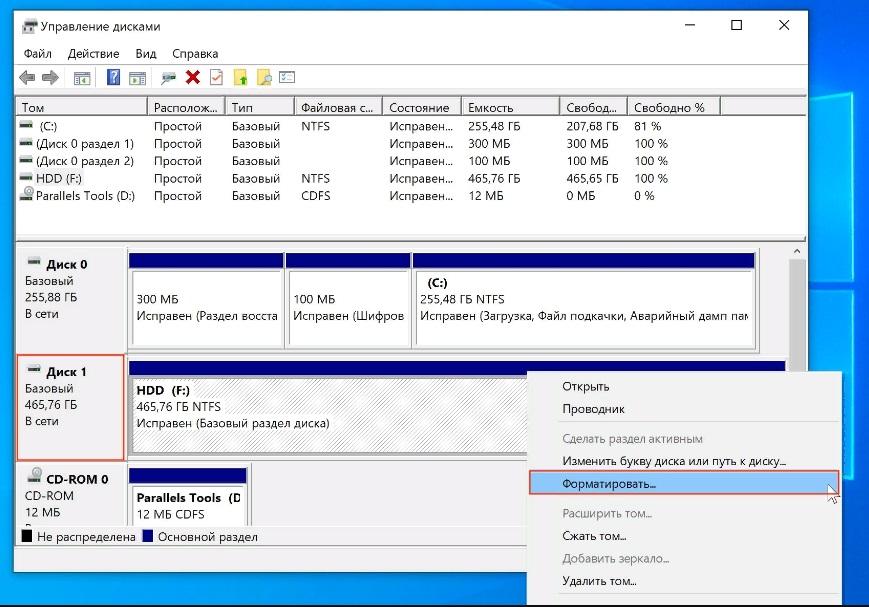Click the yellow folder icon with green arrow
Screen dimensions: 869x607
pyautogui.click(x=241, y=78)
